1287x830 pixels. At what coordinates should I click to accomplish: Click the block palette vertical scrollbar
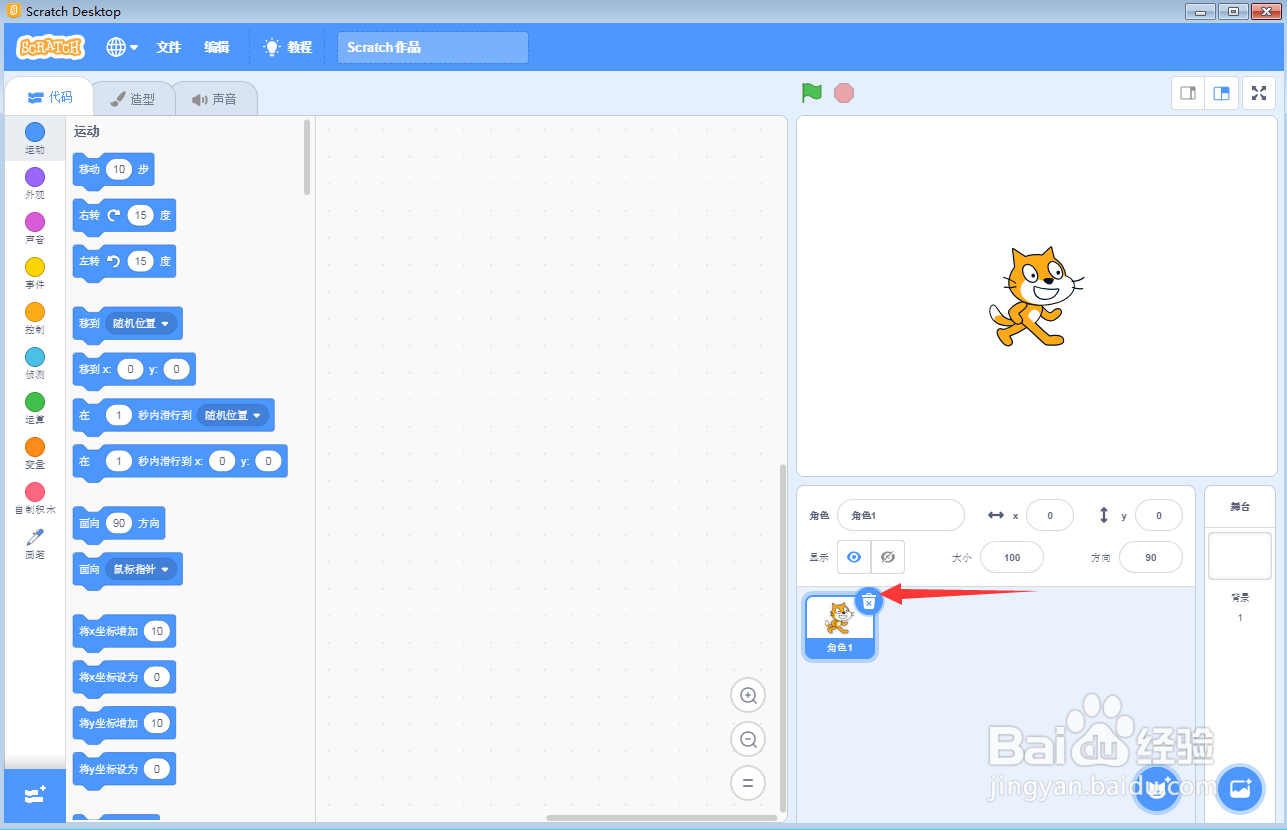pos(307,157)
